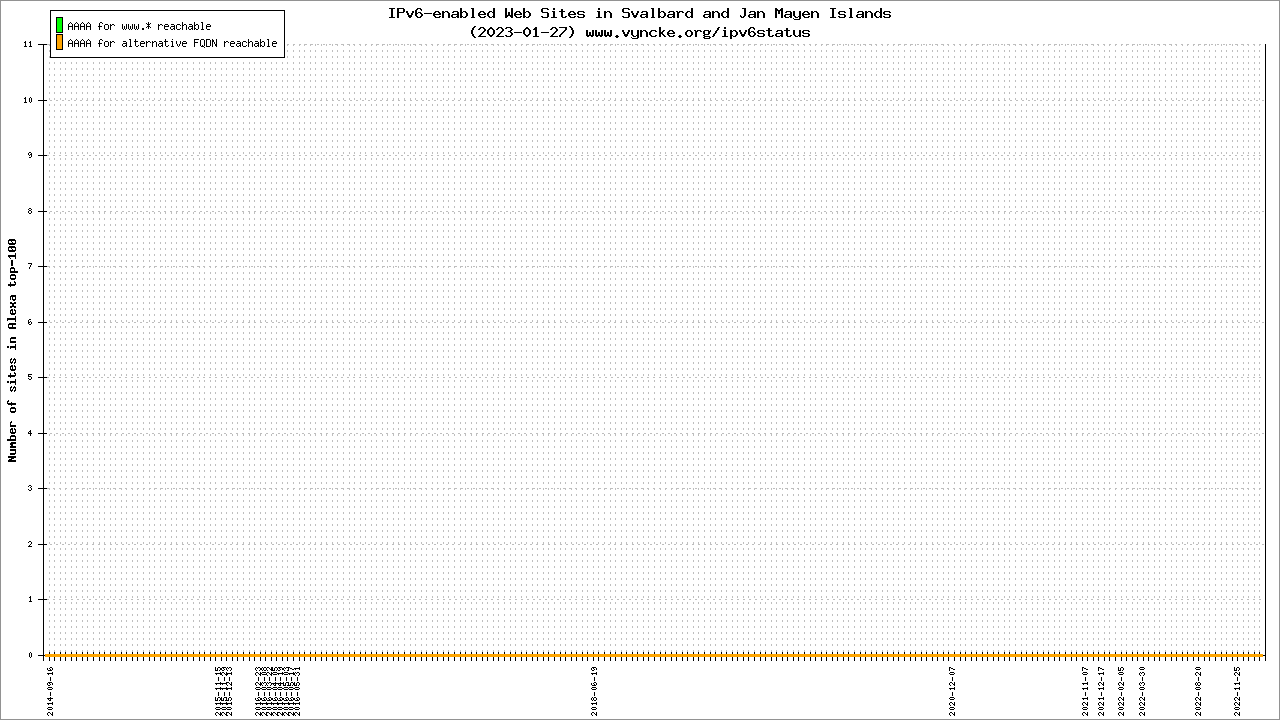The image size is (1280, 720).
Task: Select the 2022-08-20 date label
Action: tap(1199, 691)
